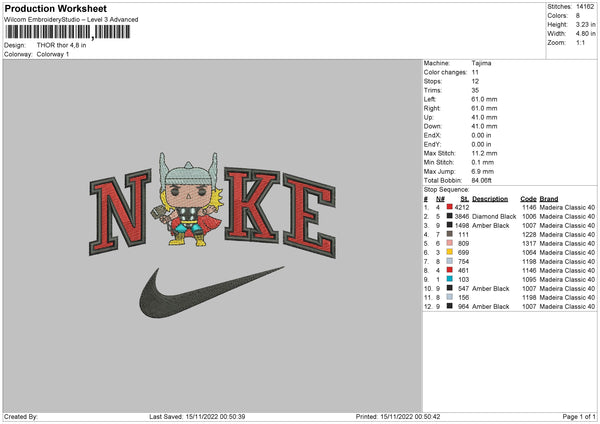Click the Colors value "8" at top right
600x424 pixels.
[x=578, y=16]
